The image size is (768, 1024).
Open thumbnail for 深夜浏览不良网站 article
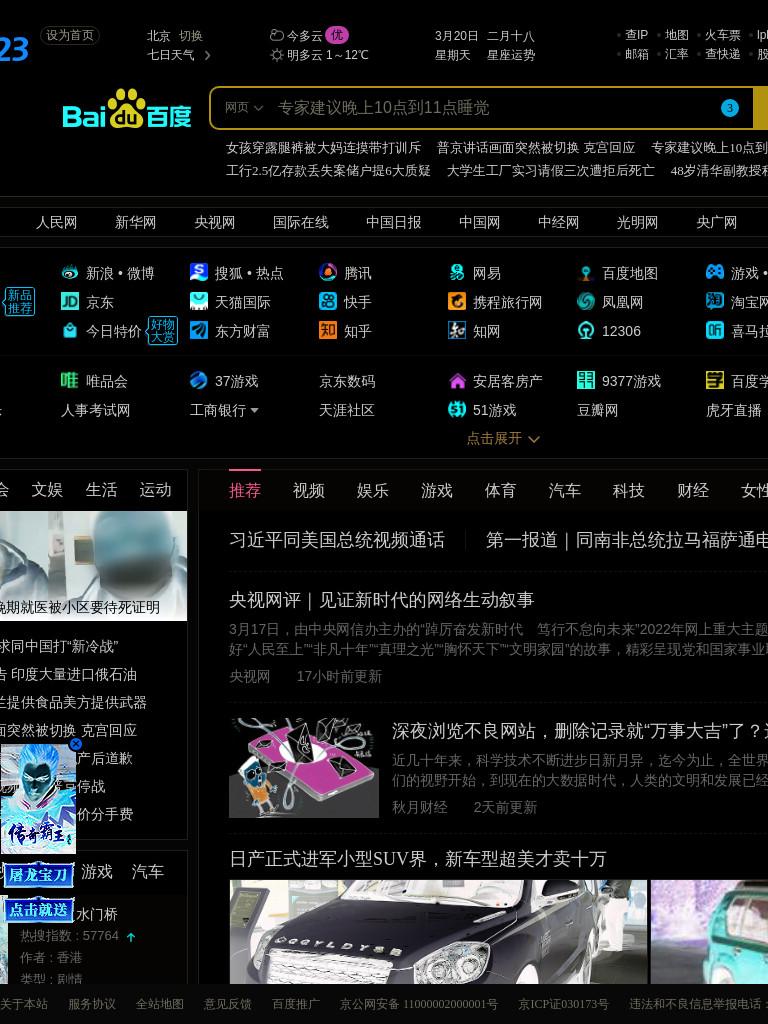[304, 768]
